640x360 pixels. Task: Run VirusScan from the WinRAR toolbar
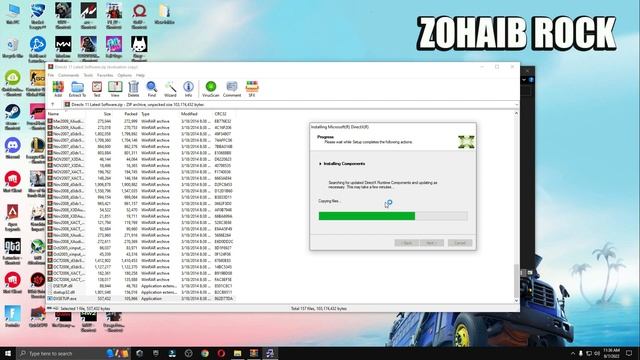point(211,89)
